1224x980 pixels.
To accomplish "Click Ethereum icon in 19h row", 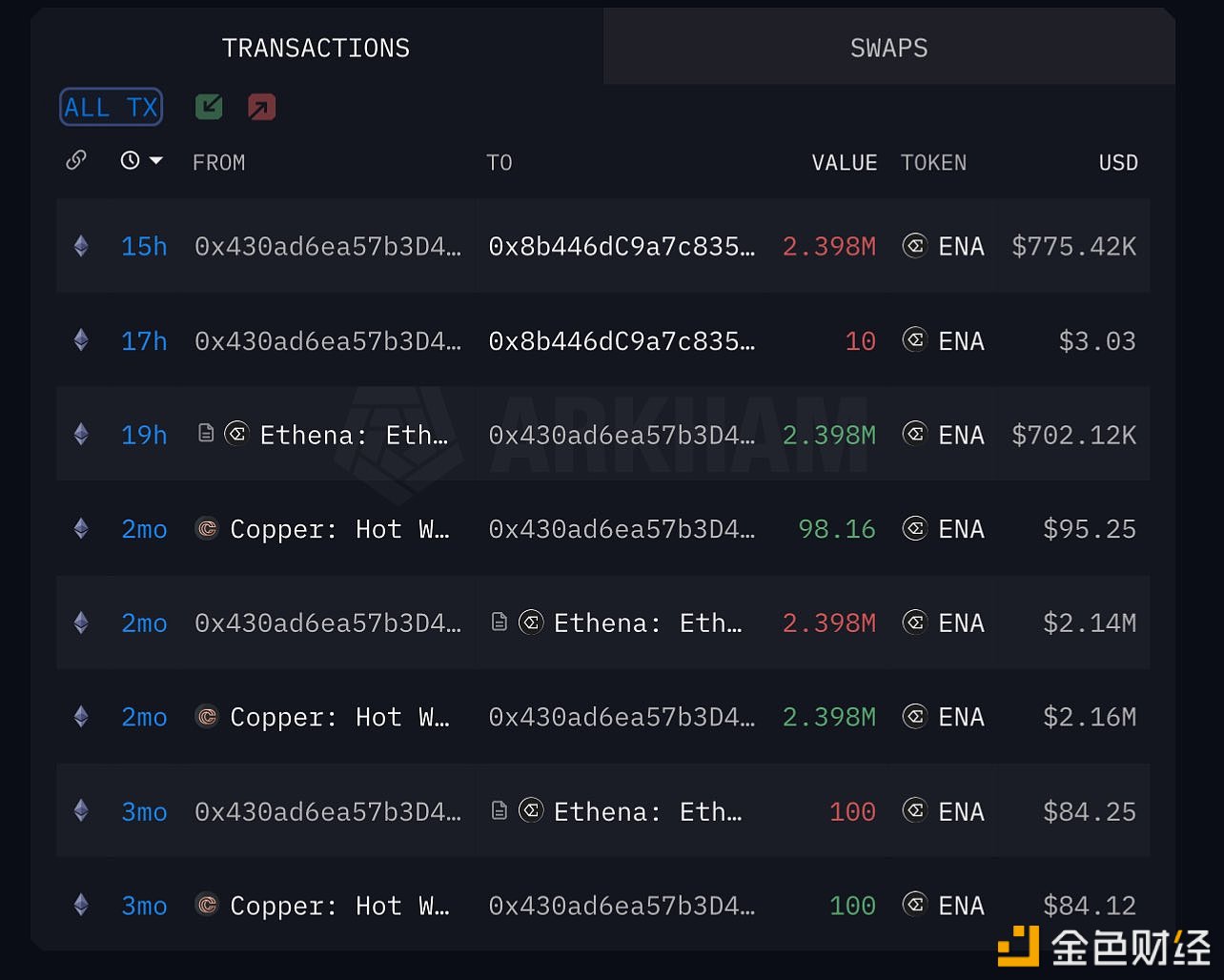I will [x=81, y=435].
